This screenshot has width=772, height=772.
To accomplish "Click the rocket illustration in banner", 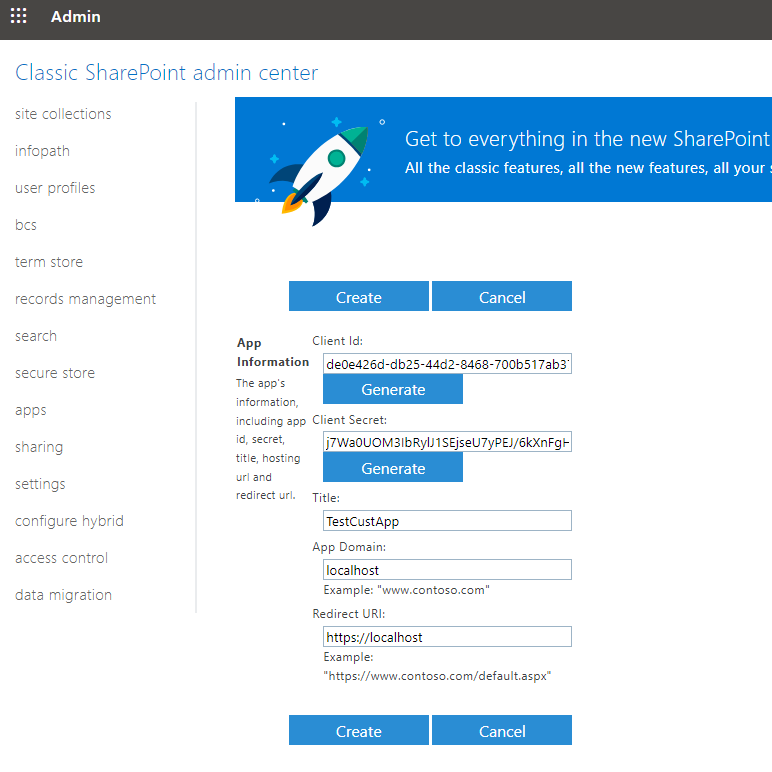I will (322, 170).
